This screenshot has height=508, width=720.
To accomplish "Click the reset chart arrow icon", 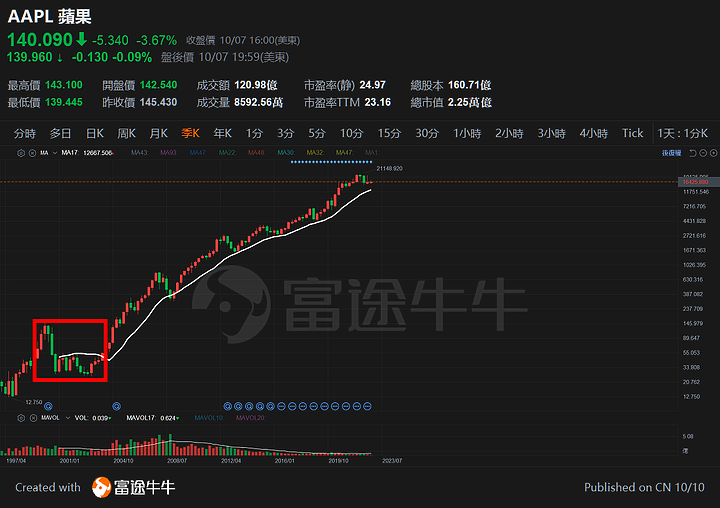I will tap(693, 153).
